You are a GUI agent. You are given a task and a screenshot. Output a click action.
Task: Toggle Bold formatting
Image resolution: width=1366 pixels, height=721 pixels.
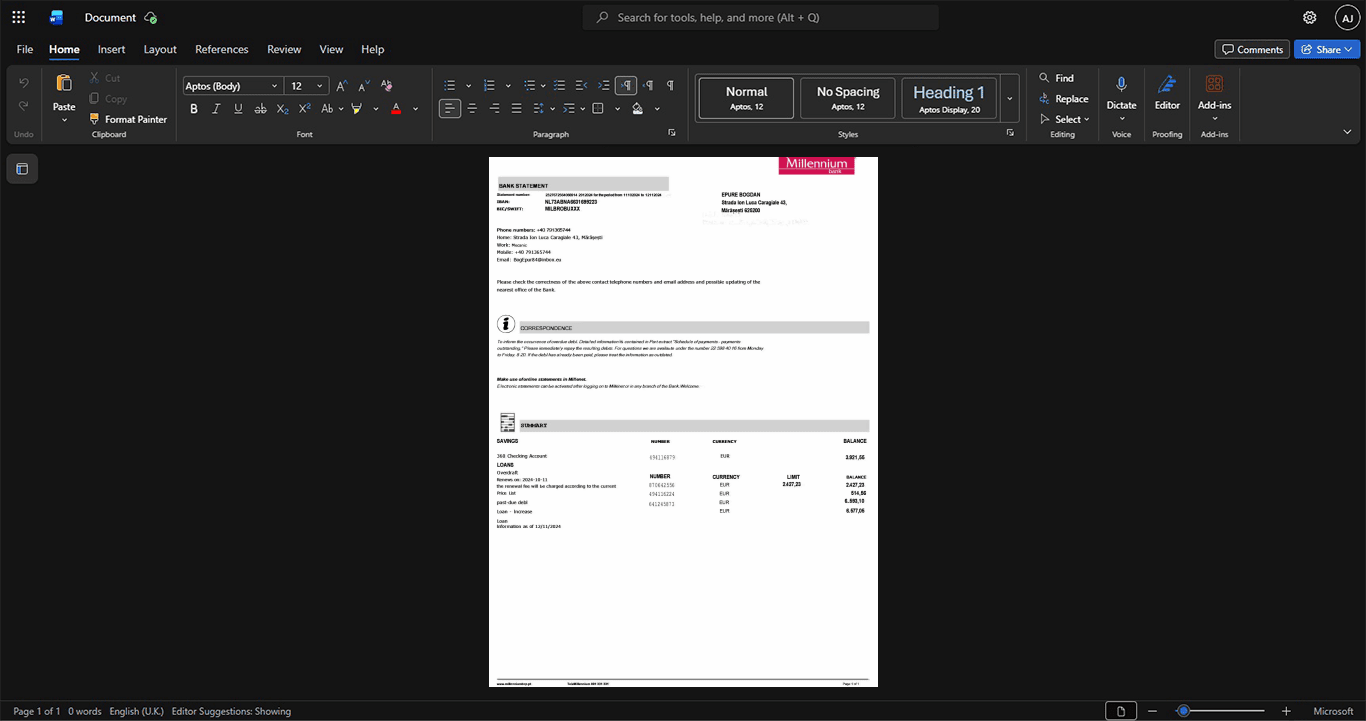[194, 109]
